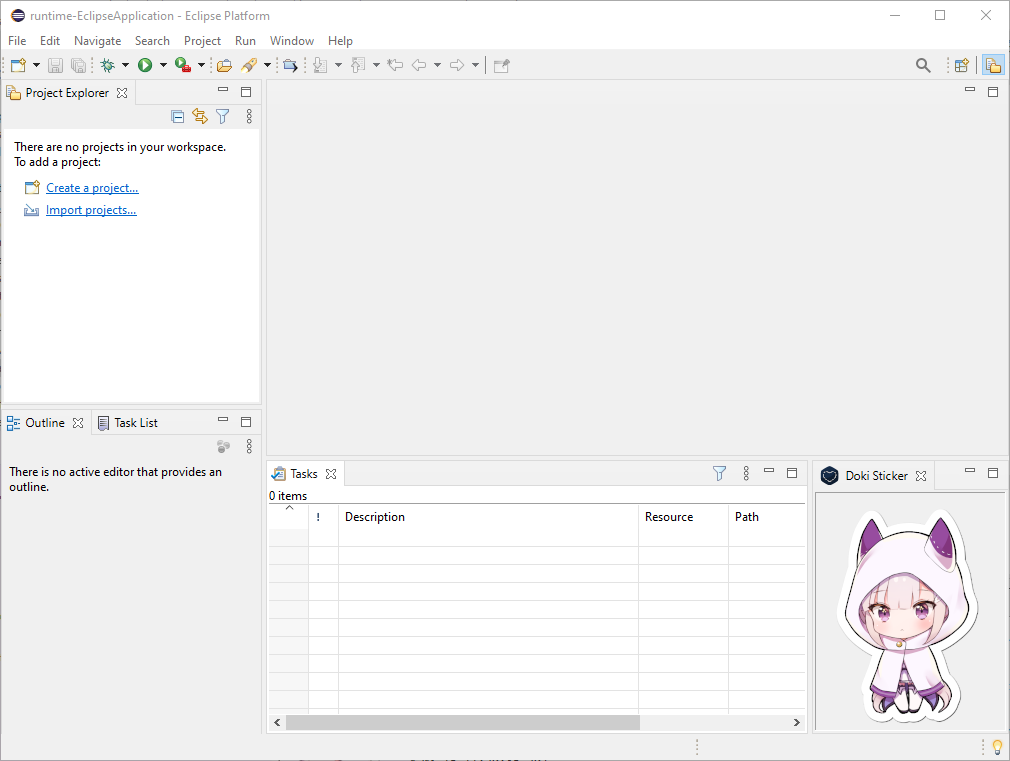
Task: Collapse All in Project Explorer
Action: point(177,116)
